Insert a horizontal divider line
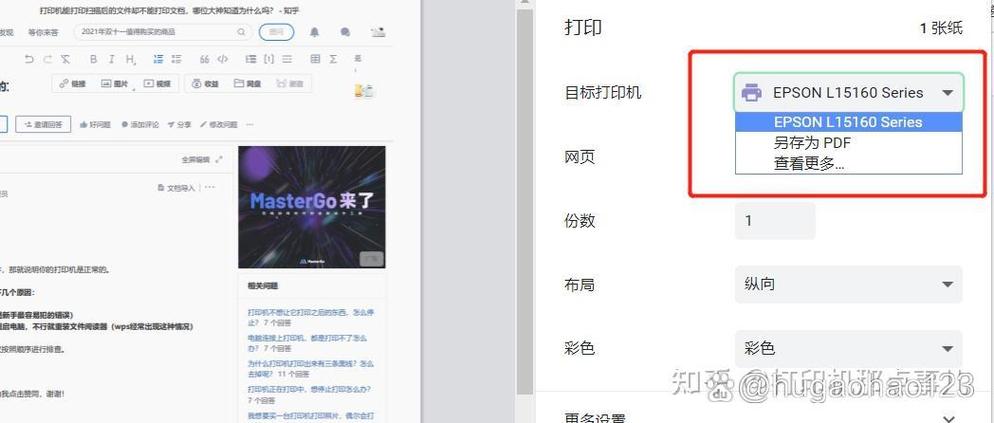 tap(287, 59)
